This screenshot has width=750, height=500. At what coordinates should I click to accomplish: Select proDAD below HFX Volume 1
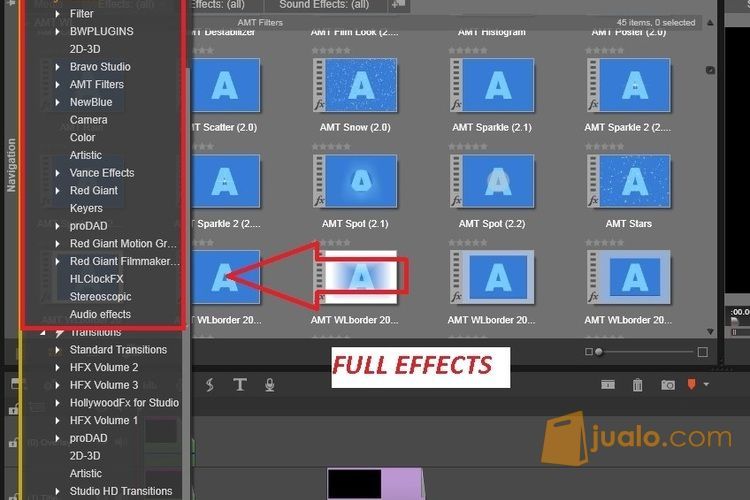click(x=88, y=438)
